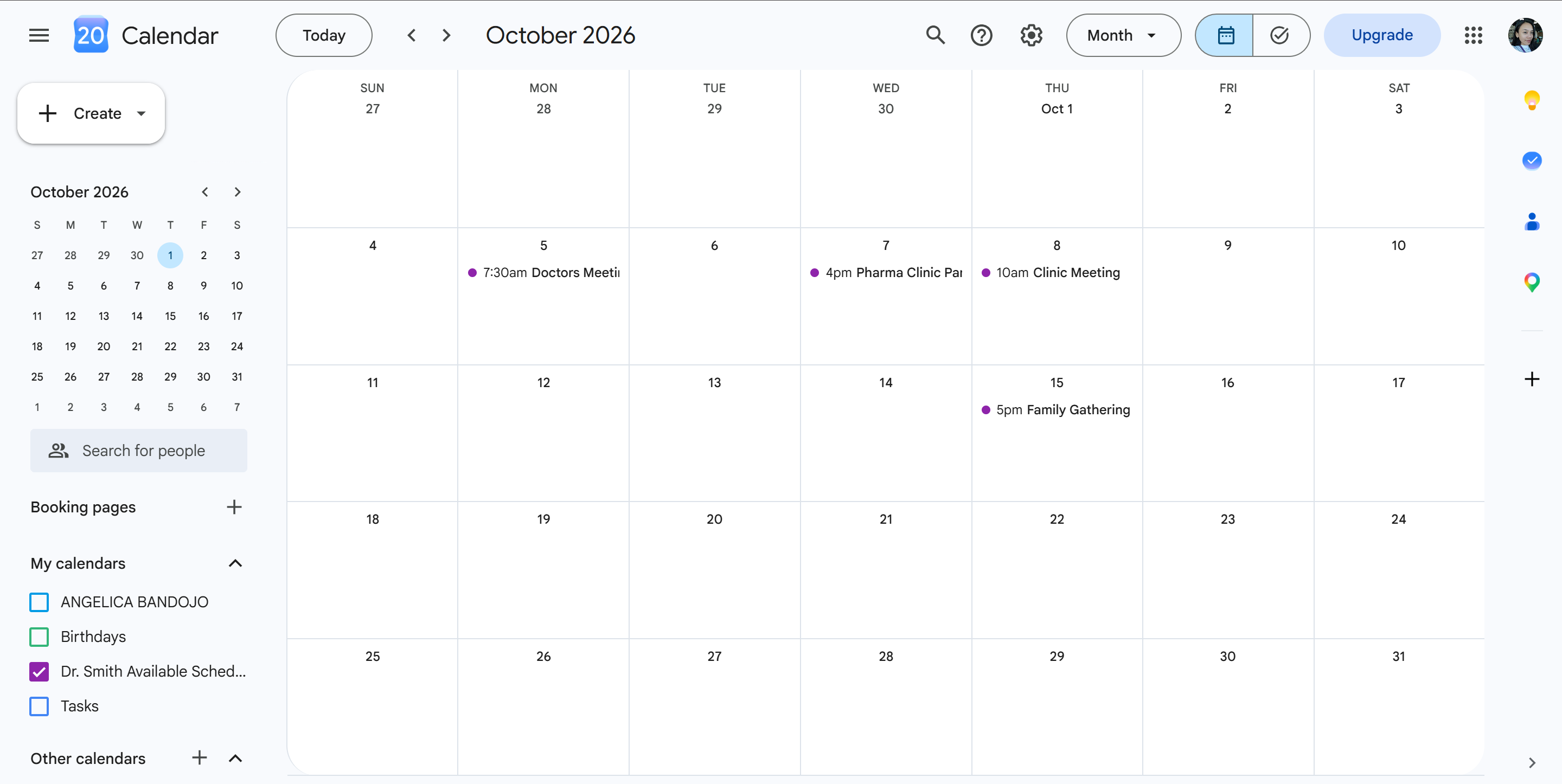Screen dimensions: 1562x784
Task: Open the Google apps grid
Action: [x=1473, y=35]
